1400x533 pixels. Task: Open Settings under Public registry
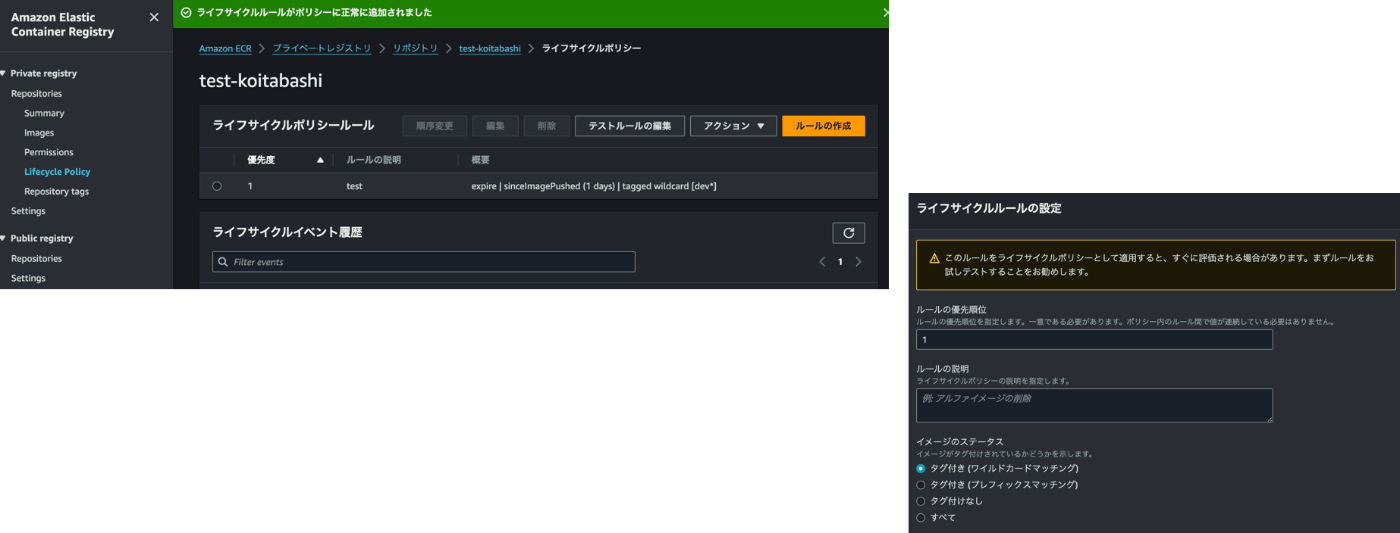pyautogui.click(x=28, y=278)
